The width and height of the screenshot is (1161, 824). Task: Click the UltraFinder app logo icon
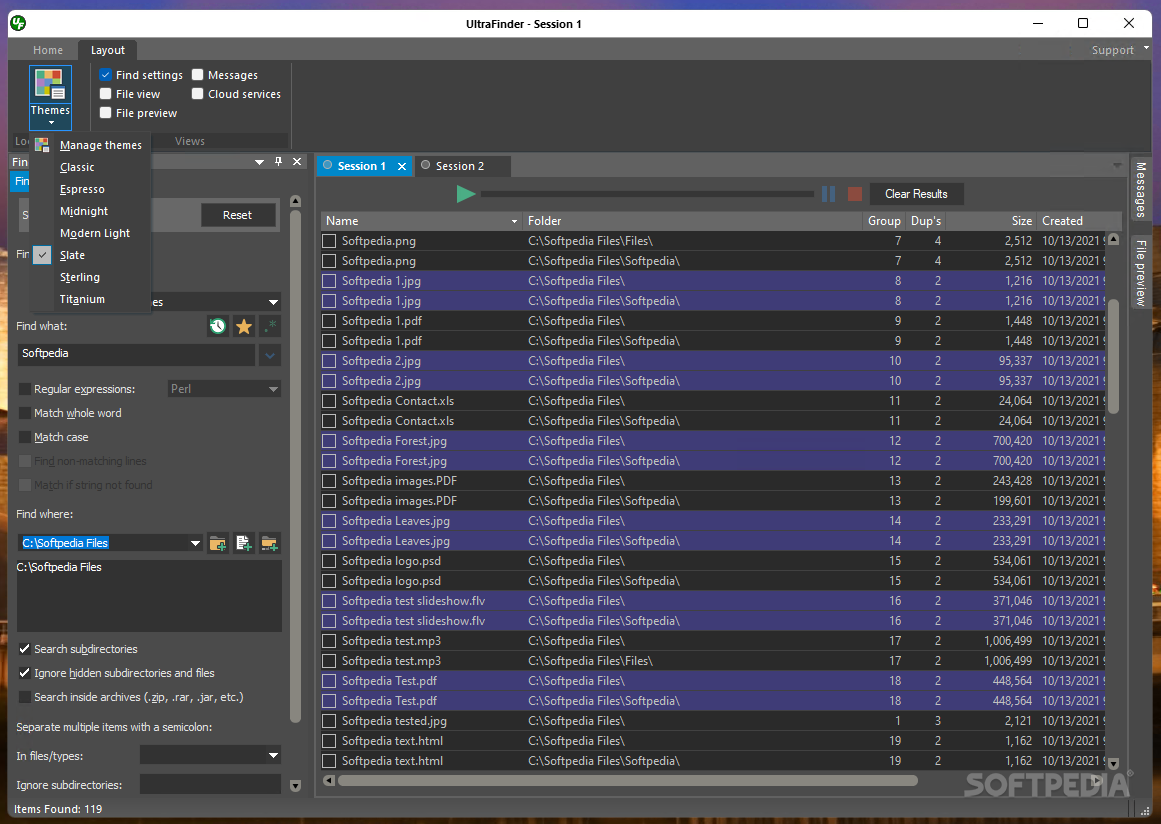pyautogui.click(x=19, y=24)
